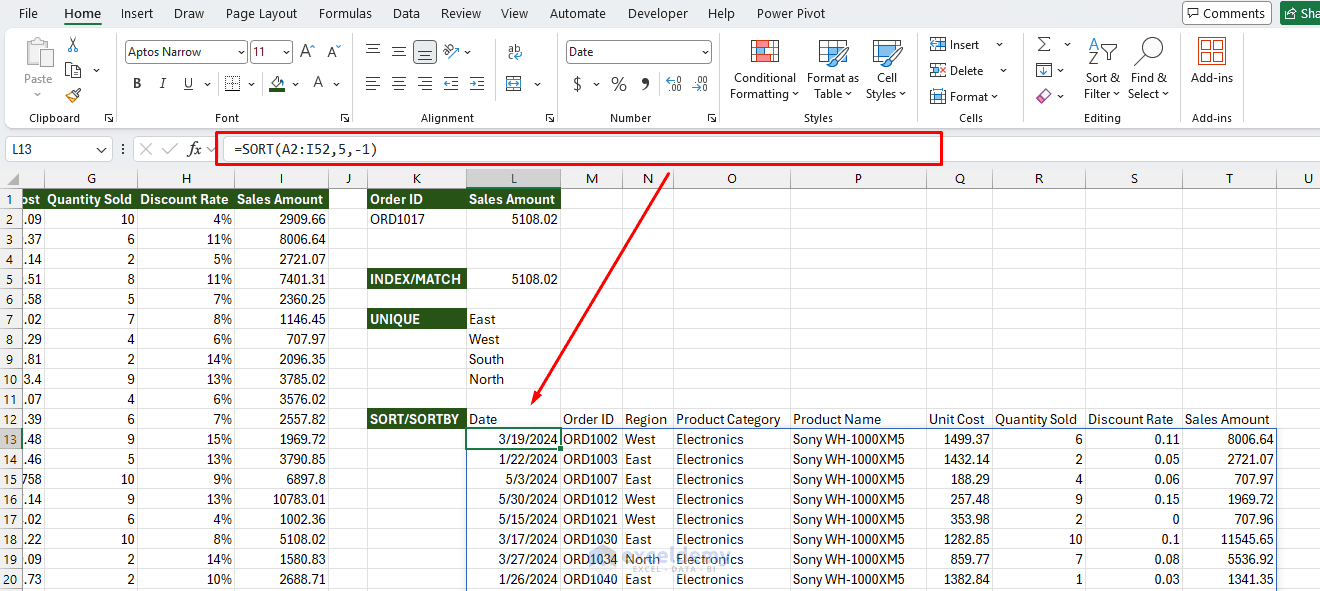Screen dimensions: 1320x591
Task: Switch to the Page Layout tab
Action: click(262, 13)
